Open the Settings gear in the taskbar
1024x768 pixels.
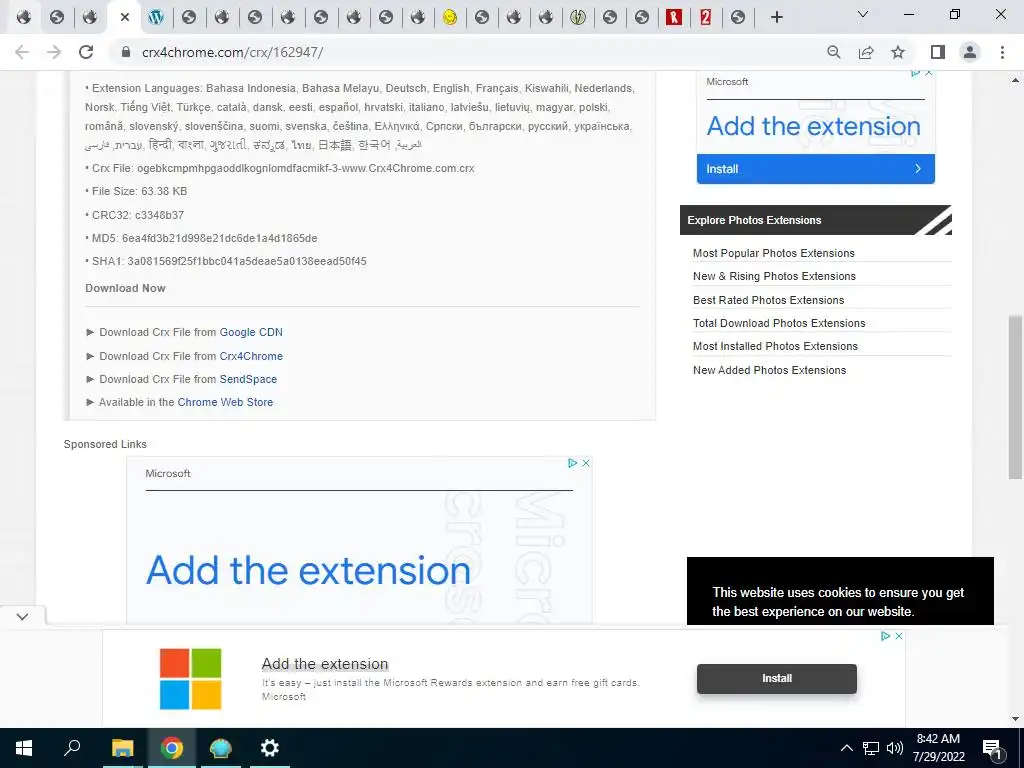click(270, 748)
